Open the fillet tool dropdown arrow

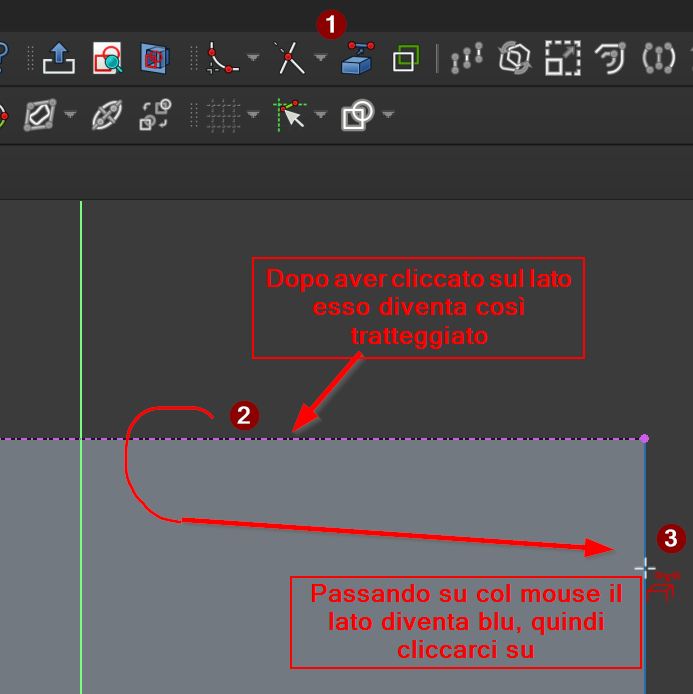[x=253, y=59]
